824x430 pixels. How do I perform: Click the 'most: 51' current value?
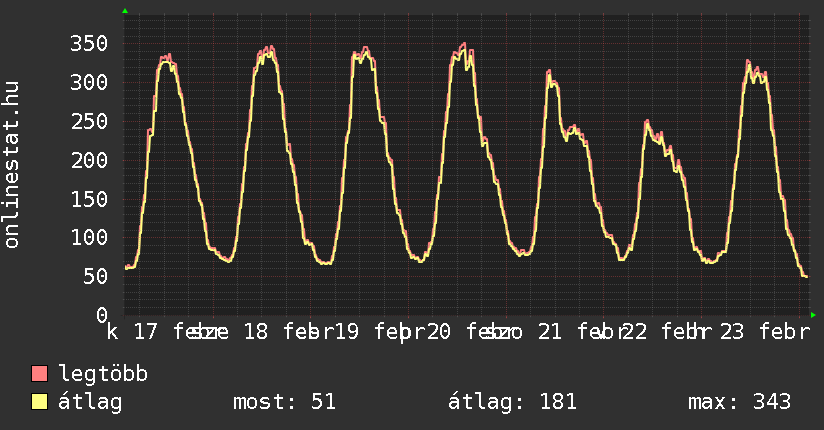coord(284,402)
